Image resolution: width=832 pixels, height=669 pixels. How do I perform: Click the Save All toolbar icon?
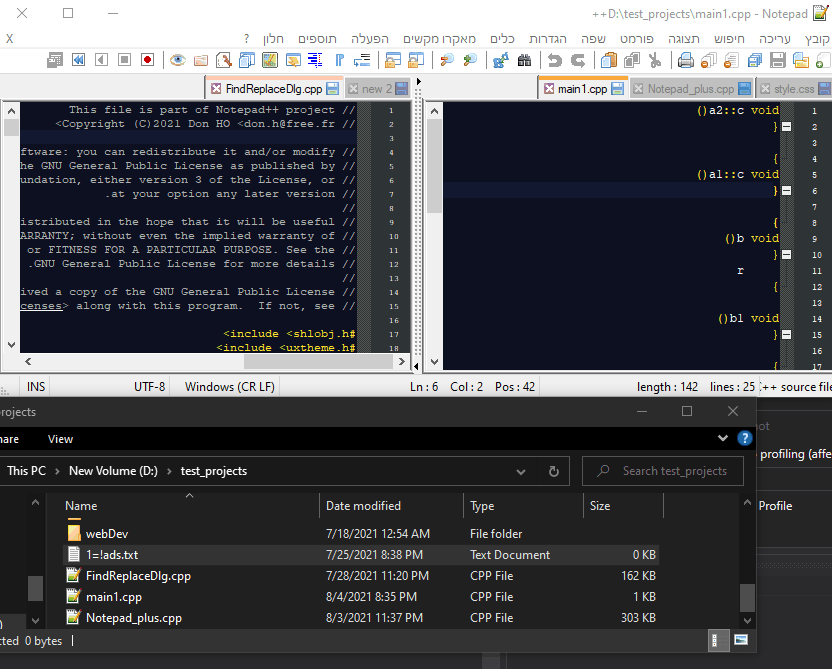pos(755,60)
